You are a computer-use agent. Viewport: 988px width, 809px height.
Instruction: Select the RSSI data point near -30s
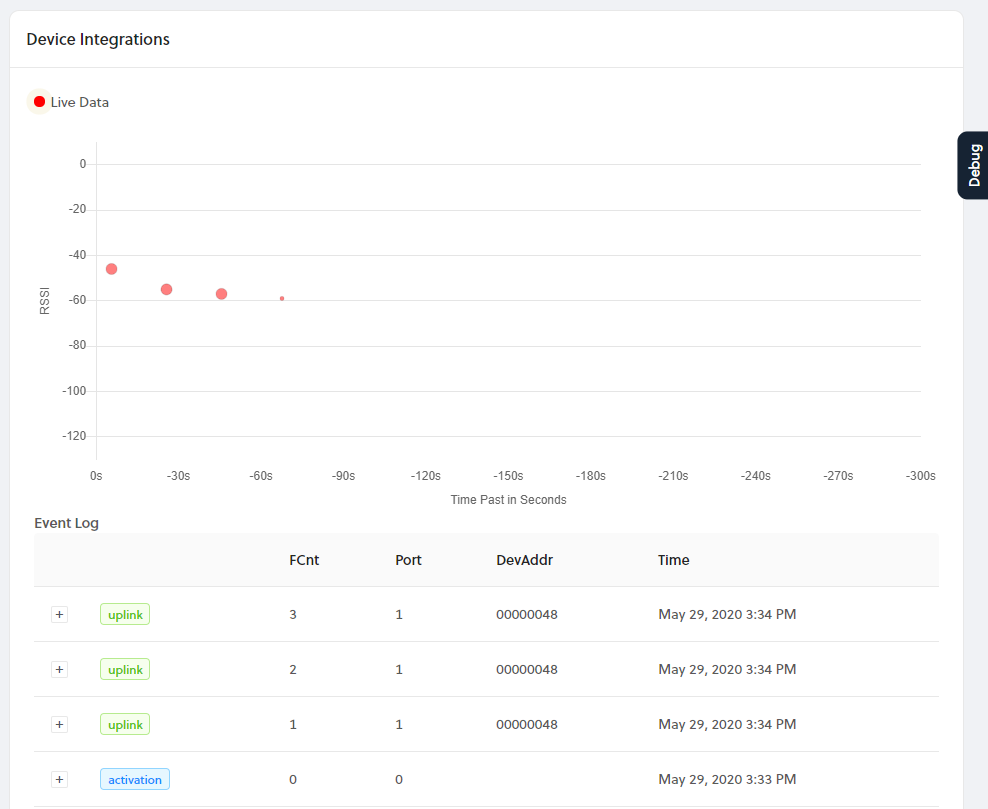tap(166, 289)
